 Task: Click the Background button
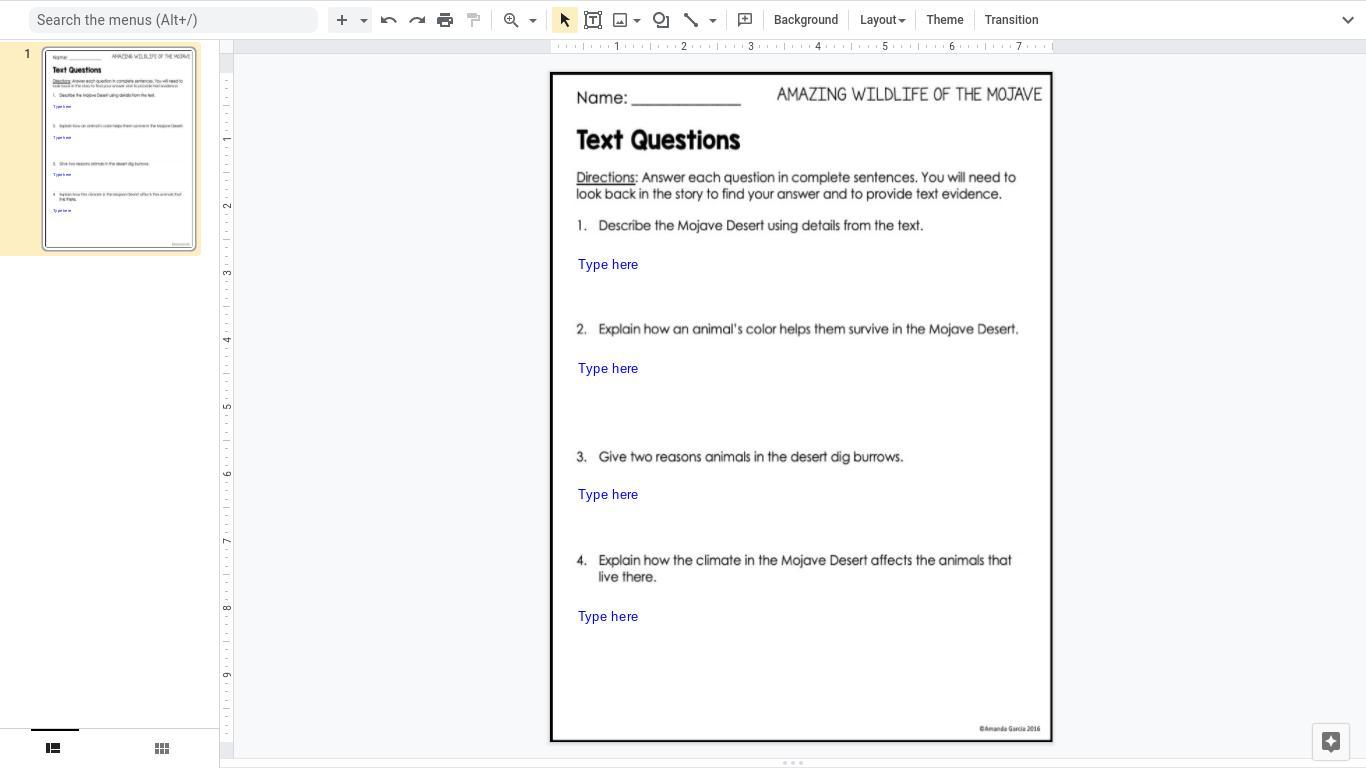(806, 20)
